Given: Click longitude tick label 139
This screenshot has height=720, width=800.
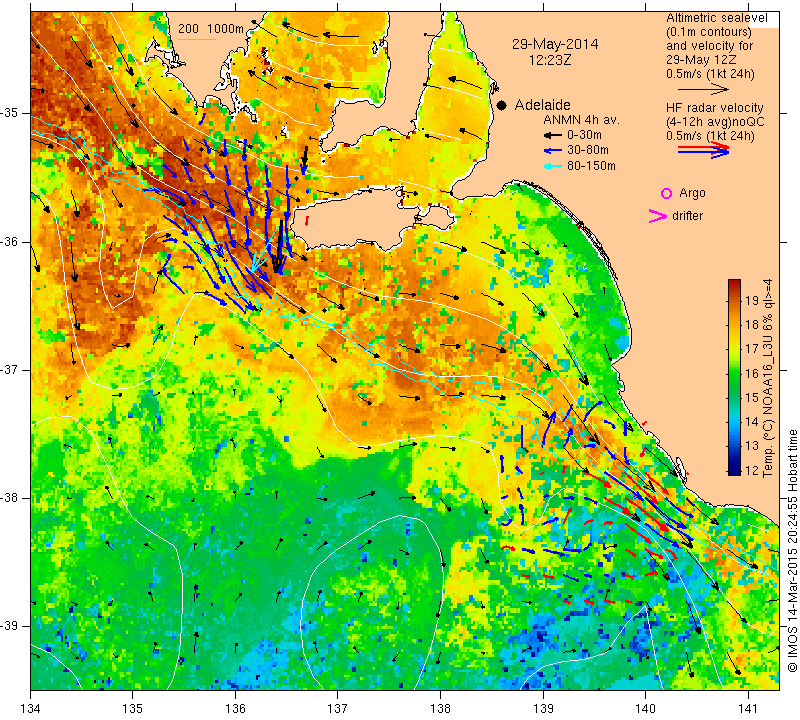Looking at the screenshot, I should click(543, 709).
